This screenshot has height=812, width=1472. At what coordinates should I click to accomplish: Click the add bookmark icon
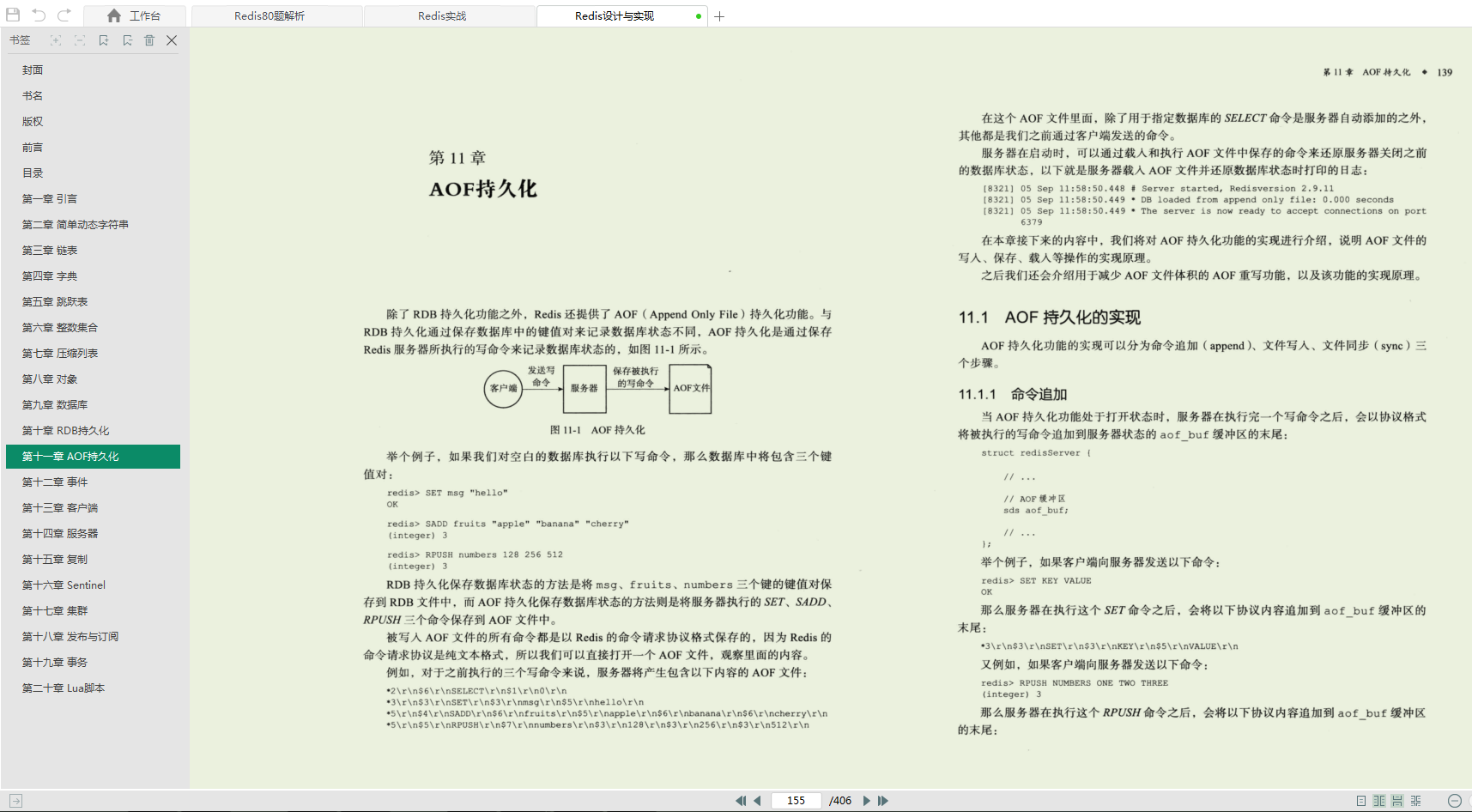[104, 40]
